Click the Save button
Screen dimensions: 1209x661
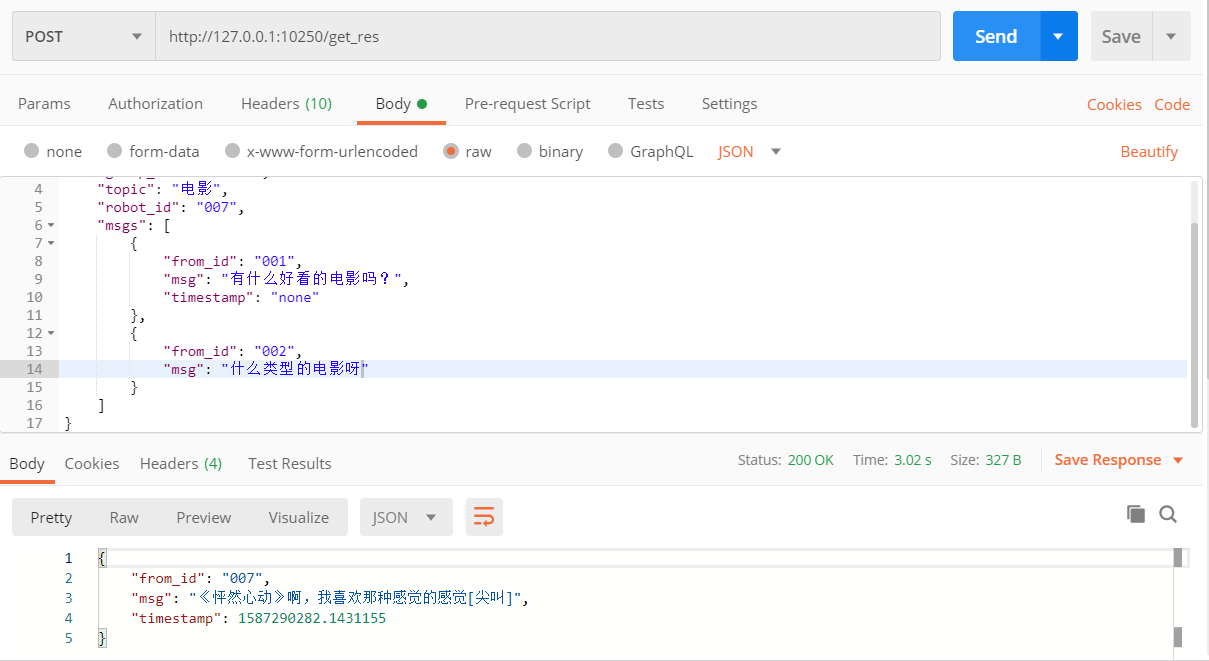pos(1121,36)
